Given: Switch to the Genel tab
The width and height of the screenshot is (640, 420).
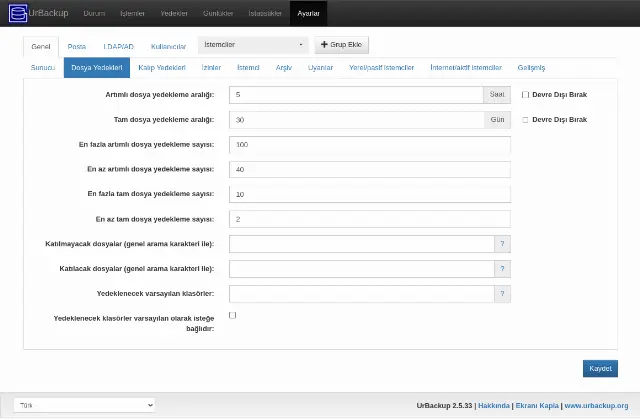Looking at the screenshot, I should [x=41, y=47].
